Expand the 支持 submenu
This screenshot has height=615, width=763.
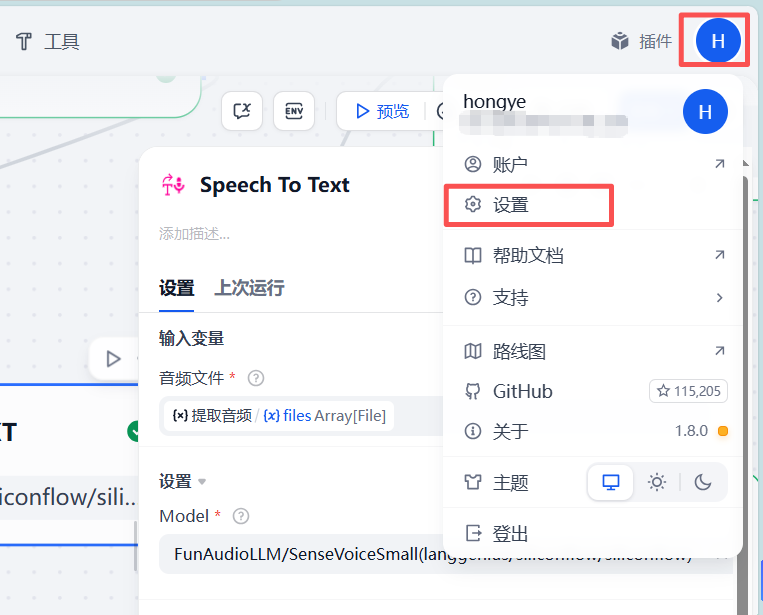point(592,297)
